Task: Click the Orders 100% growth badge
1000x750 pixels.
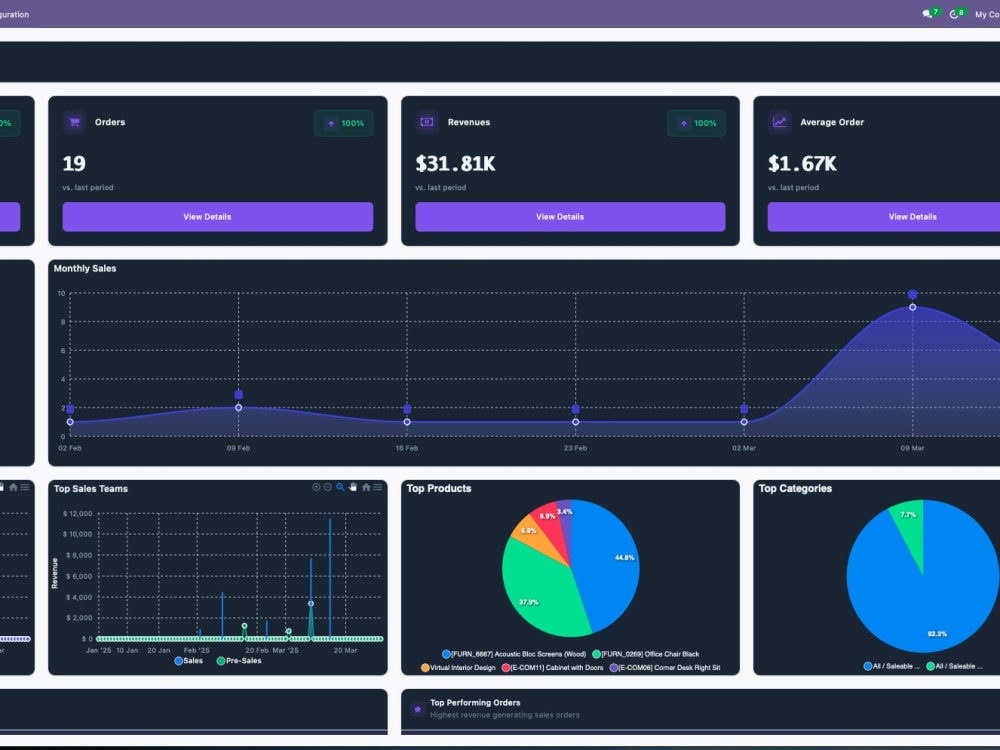Action: coord(344,123)
